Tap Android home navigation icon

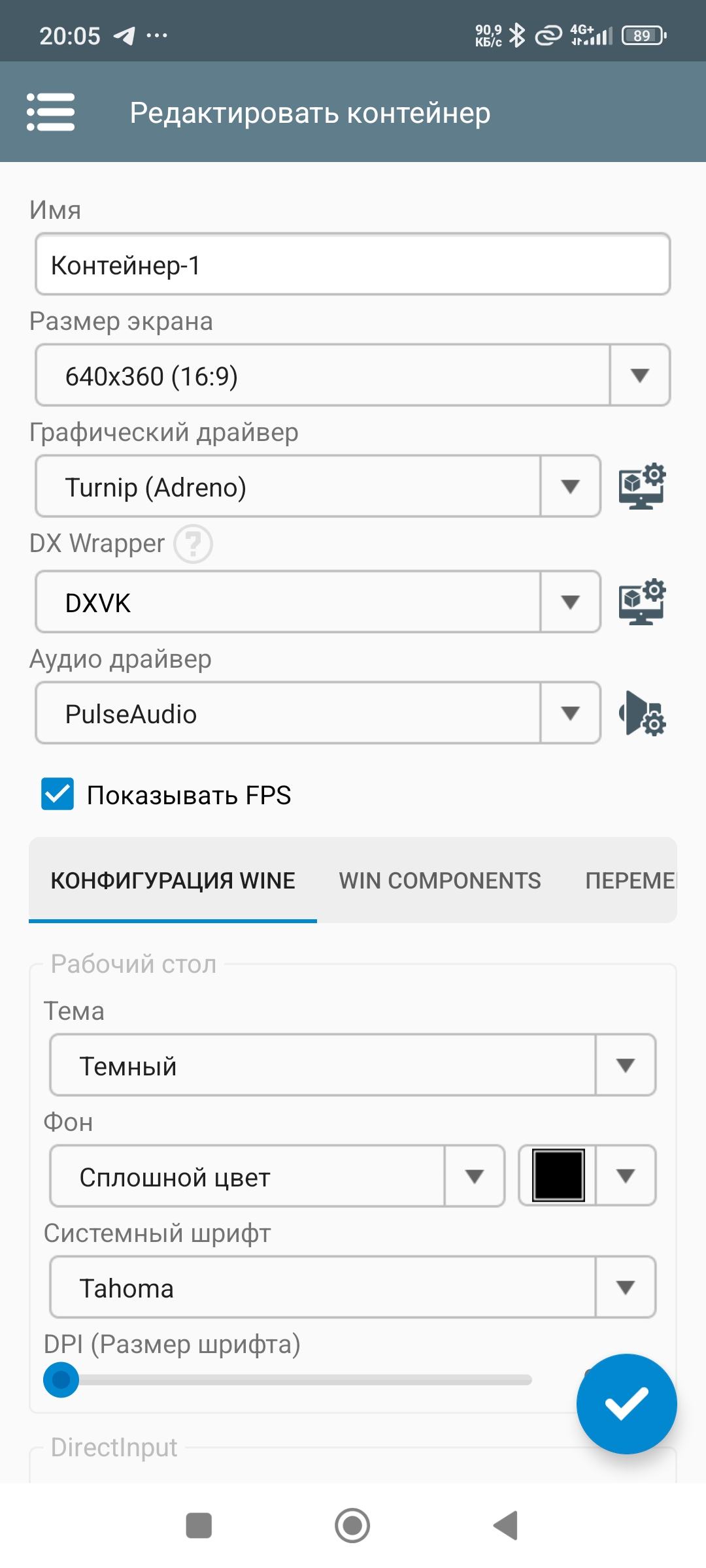(352, 1526)
